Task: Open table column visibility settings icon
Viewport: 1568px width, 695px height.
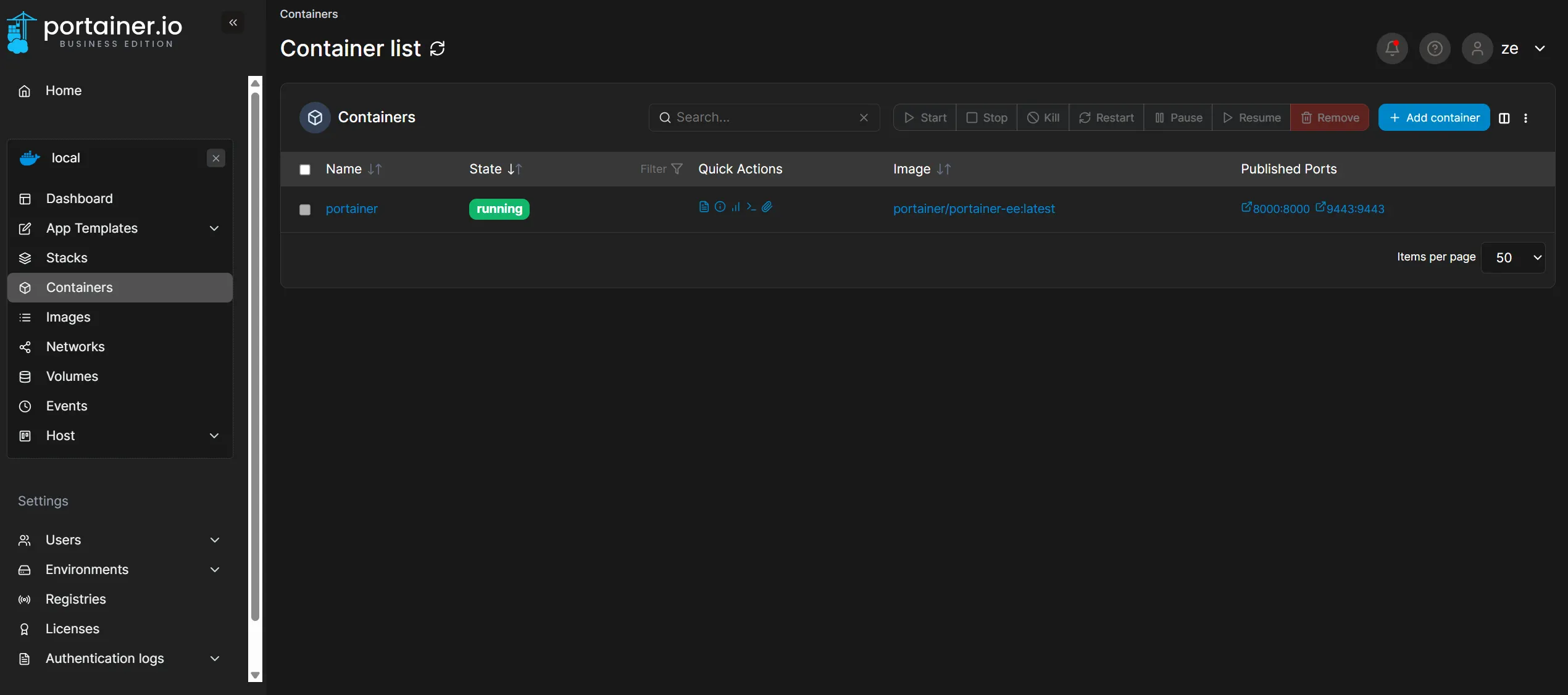Action: (1504, 118)
